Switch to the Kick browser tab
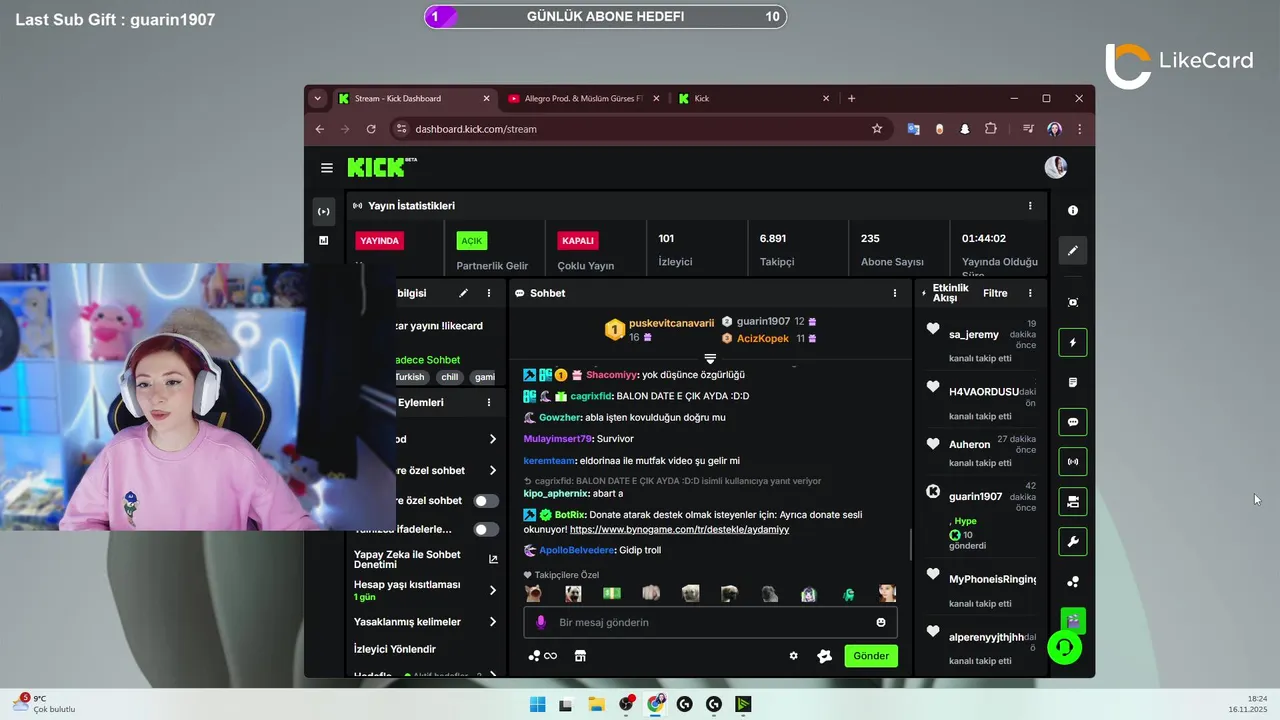1280x720 pixels. [754, 99]
